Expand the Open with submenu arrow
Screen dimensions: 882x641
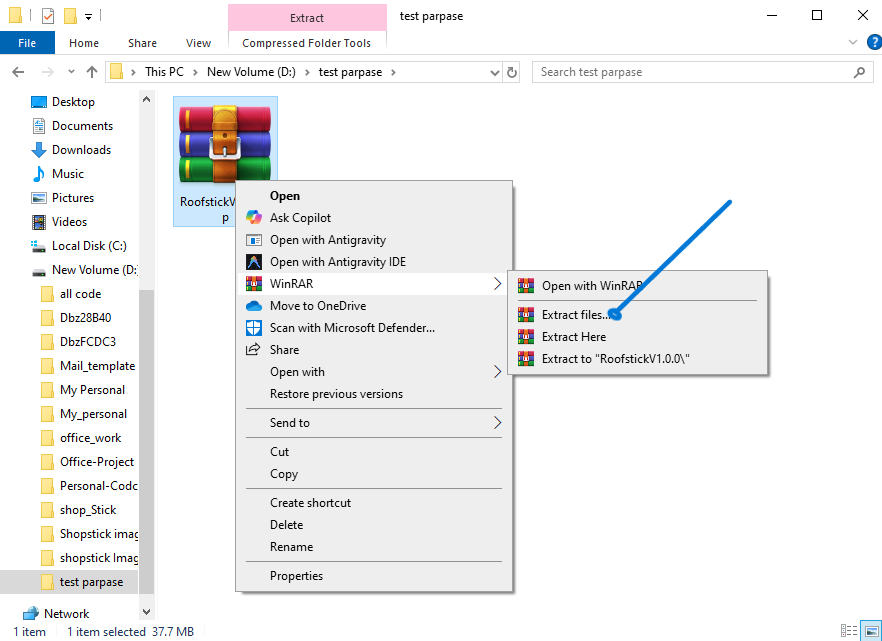tap(497, 372)
